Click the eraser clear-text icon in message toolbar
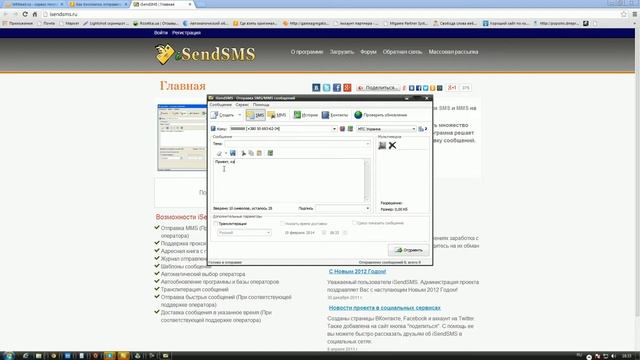Image resolution: width=640 pixels, height=360 pixels. click(x=219, y=153)
